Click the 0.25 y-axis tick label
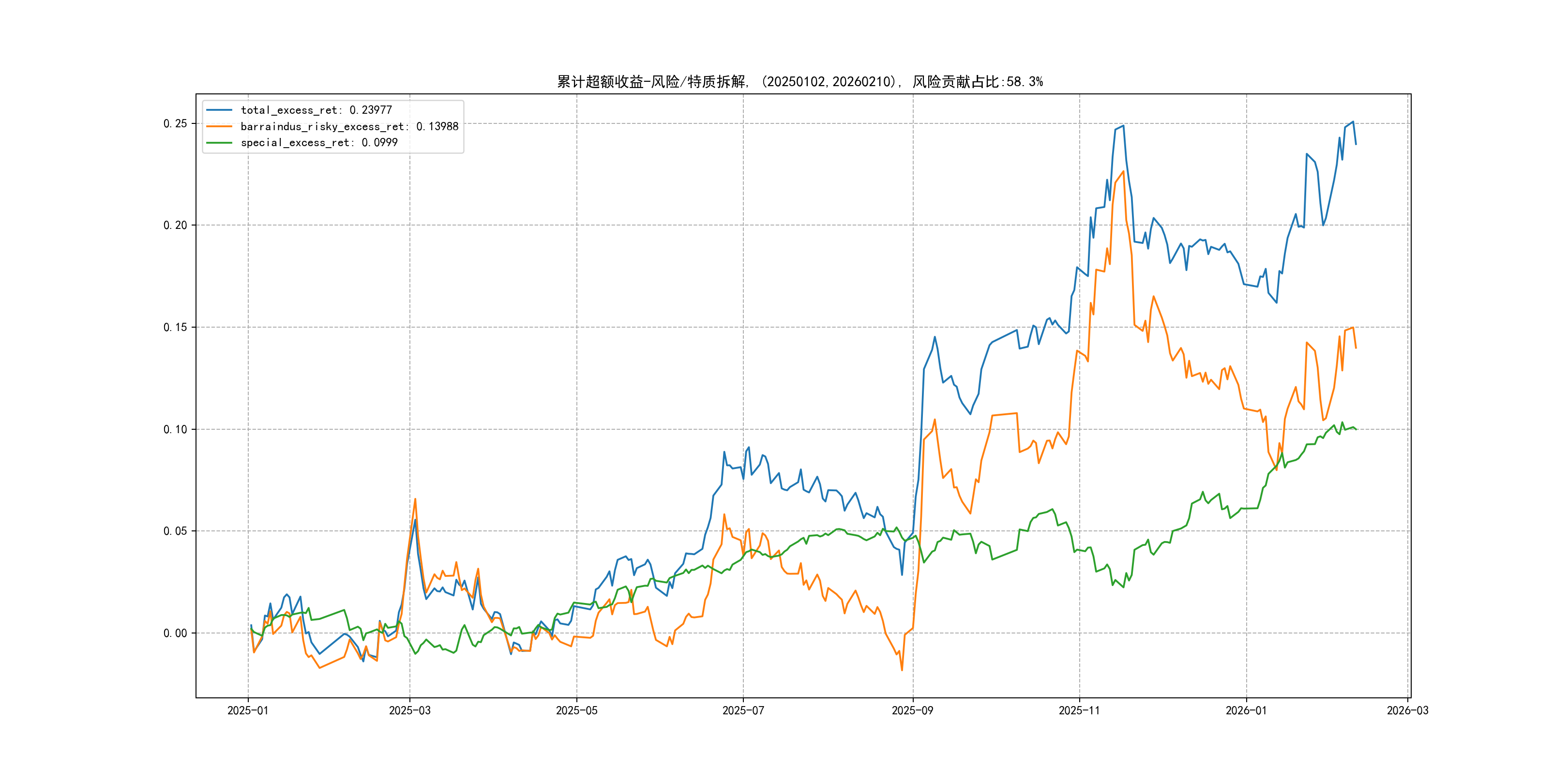This screenshot has height=784, width=1568. point(175,123)
